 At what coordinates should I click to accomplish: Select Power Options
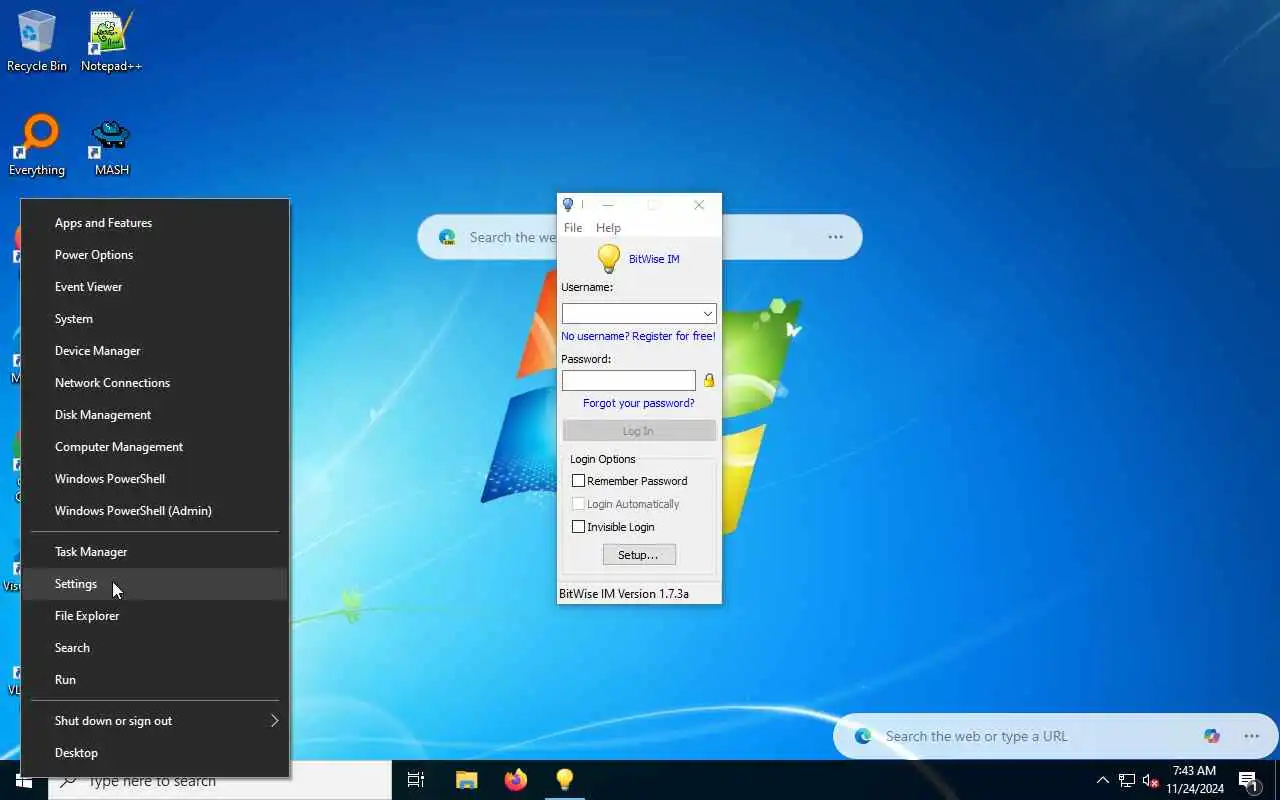155,255
